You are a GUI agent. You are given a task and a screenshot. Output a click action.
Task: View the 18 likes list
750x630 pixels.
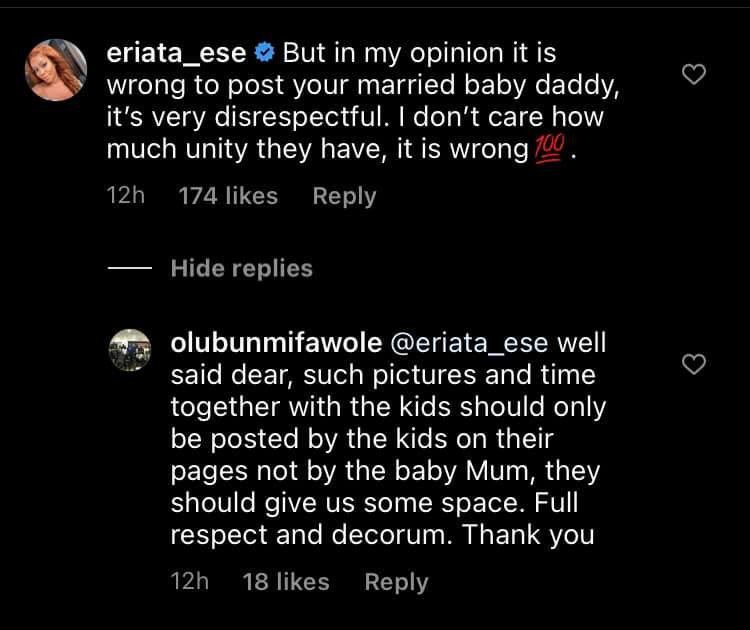click(286, 582)
